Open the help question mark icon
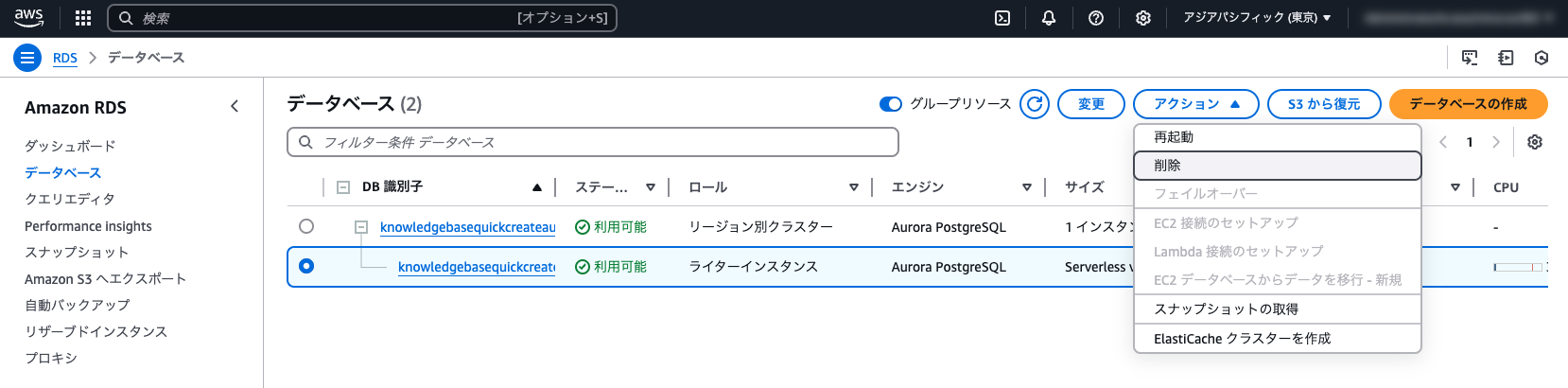Image resolution: width=1568 pixels, height=388 pixels. tap(1096, 18)
